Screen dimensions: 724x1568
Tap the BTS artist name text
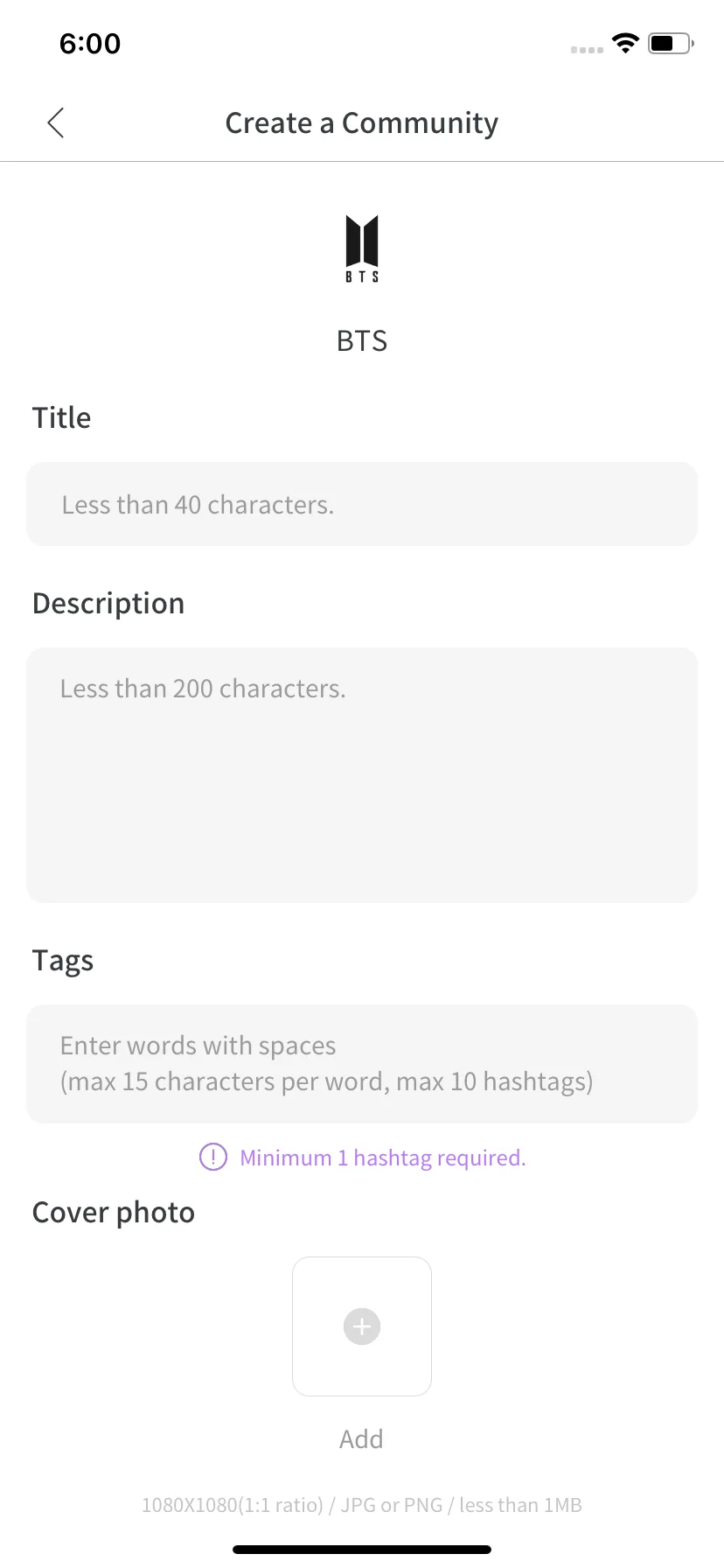coord(362,340)
